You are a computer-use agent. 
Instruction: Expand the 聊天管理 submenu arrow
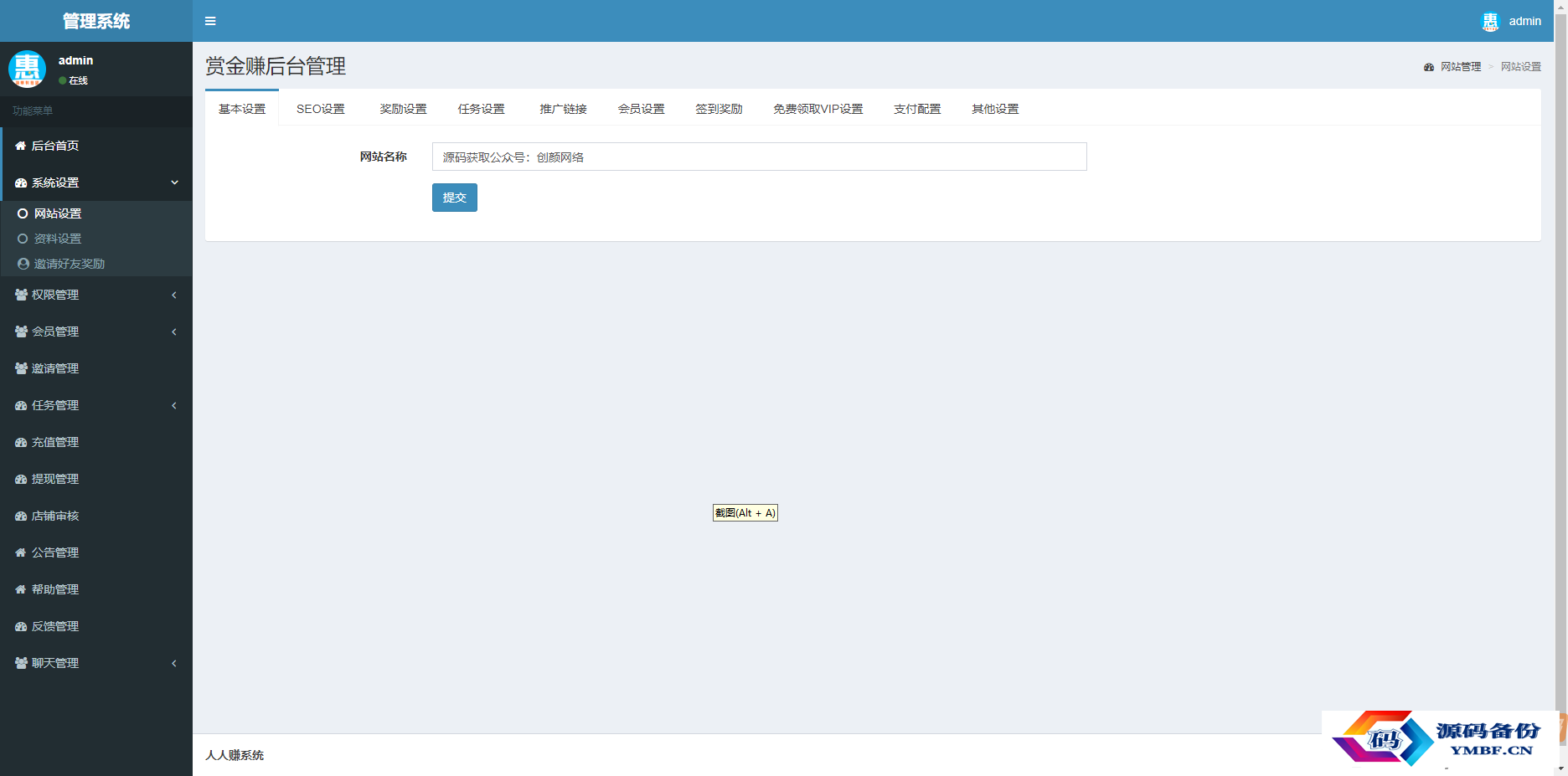(174, 663)
